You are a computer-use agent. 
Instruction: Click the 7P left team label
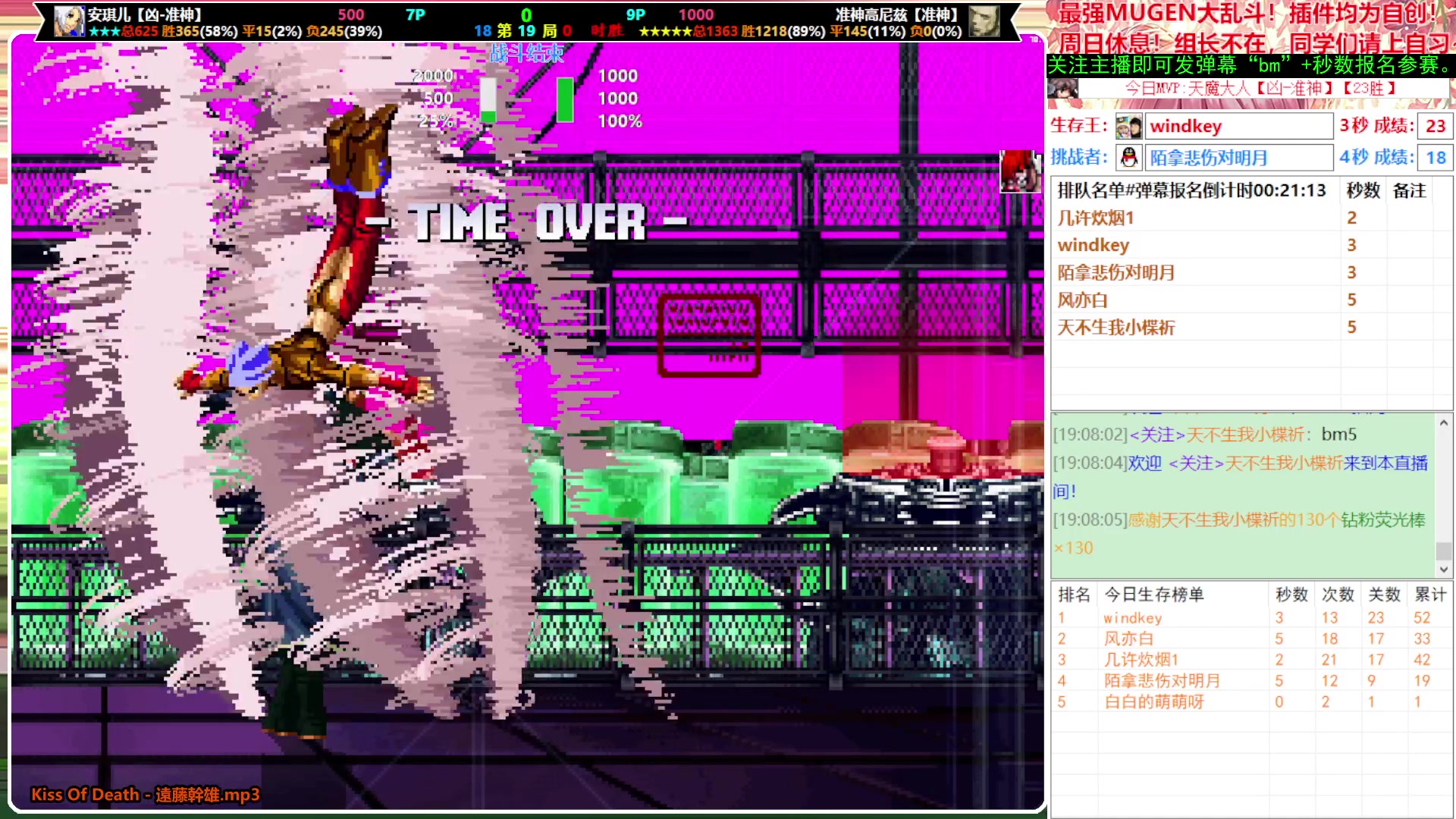(x=415, y=14)
